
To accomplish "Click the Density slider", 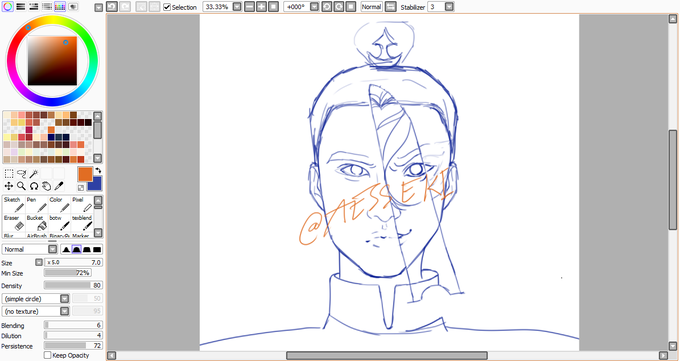I will pyautogui.click(x=73, y=286).
